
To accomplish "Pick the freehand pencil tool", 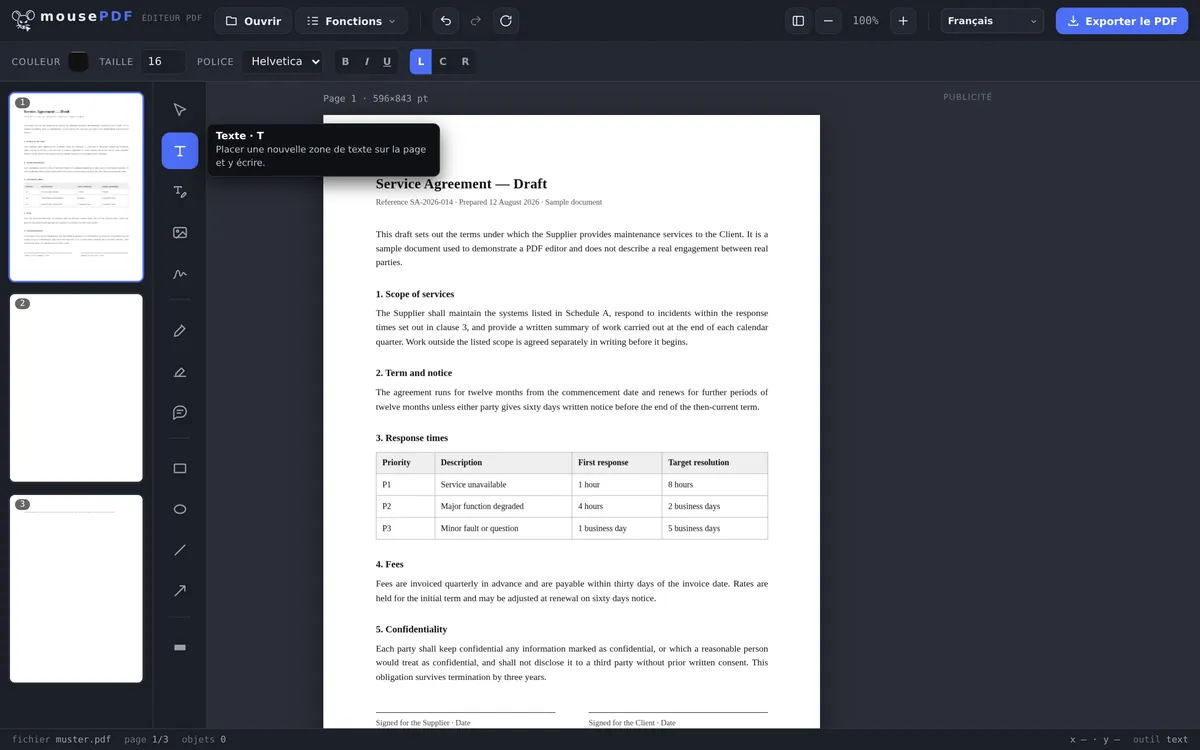I will click(180, 331).
